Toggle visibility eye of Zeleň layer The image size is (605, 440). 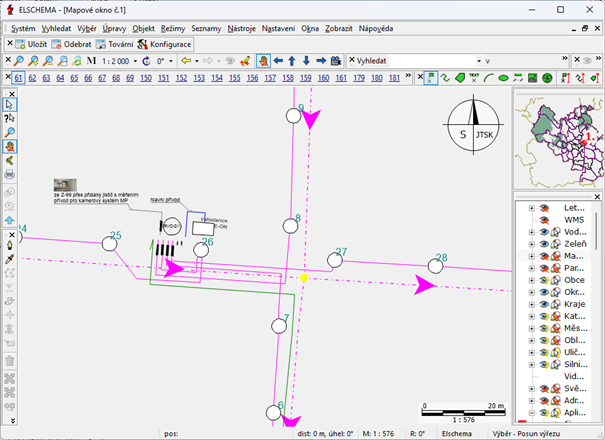coord(544,243)
